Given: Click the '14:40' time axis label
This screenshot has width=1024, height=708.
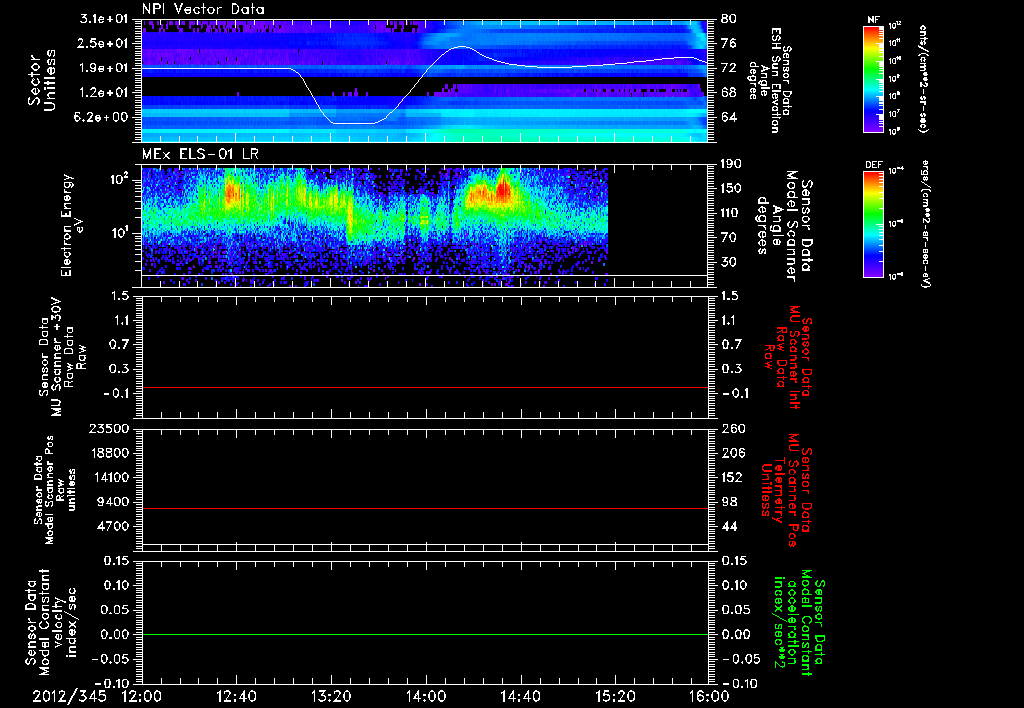Looking at the screenshot, I should [520, 697].
